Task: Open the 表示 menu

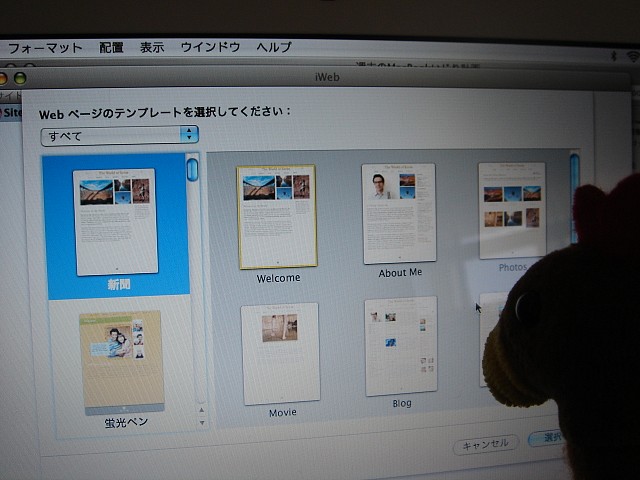Action: click(x=152, y=47)
